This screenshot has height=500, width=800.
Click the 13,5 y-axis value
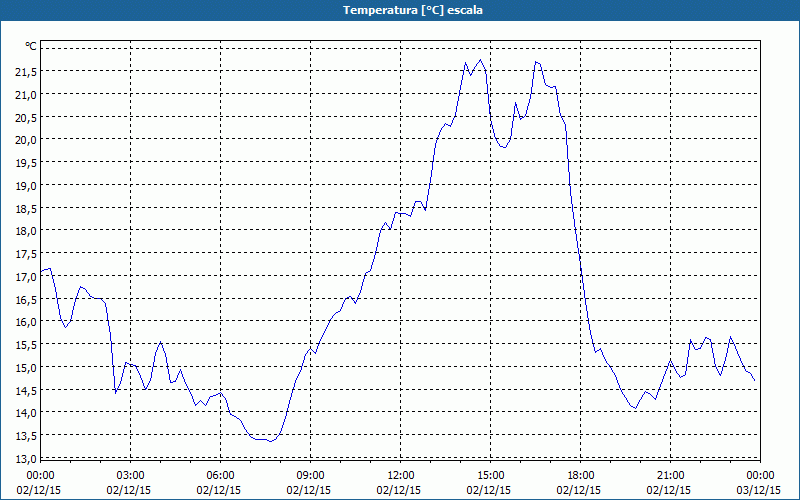click(x=26, y=436)
